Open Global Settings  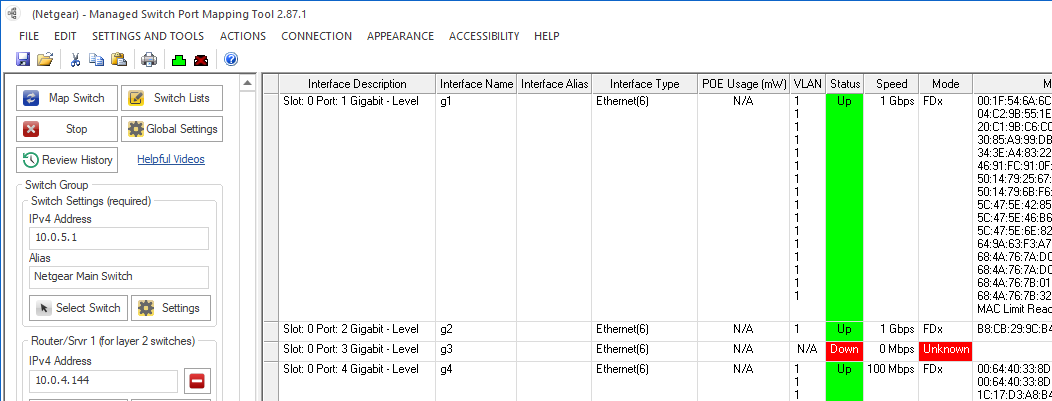[172, 129]
